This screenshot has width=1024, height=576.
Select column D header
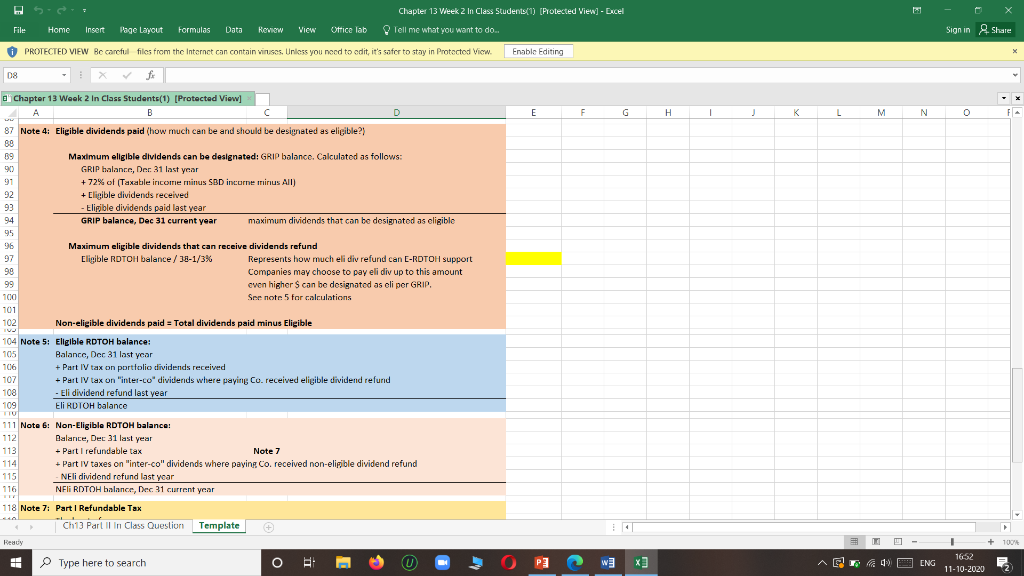tap(396, 113)
